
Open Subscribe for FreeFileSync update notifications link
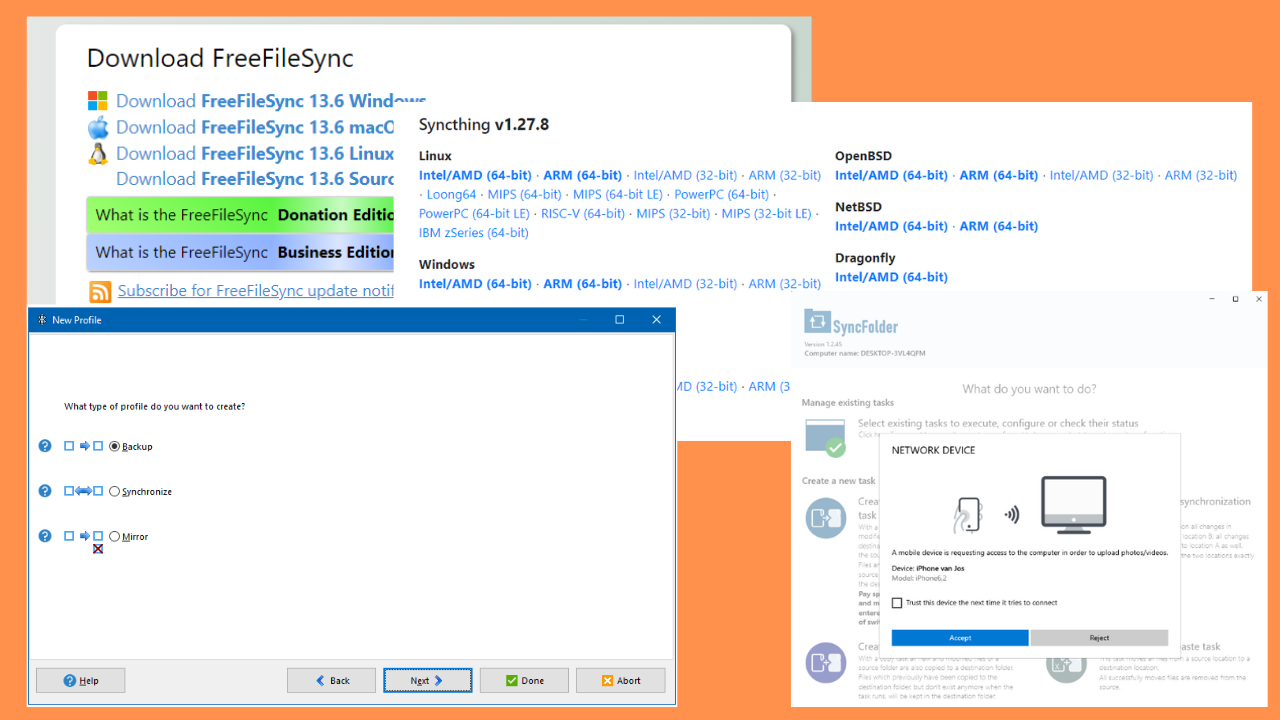coord(256,291)
